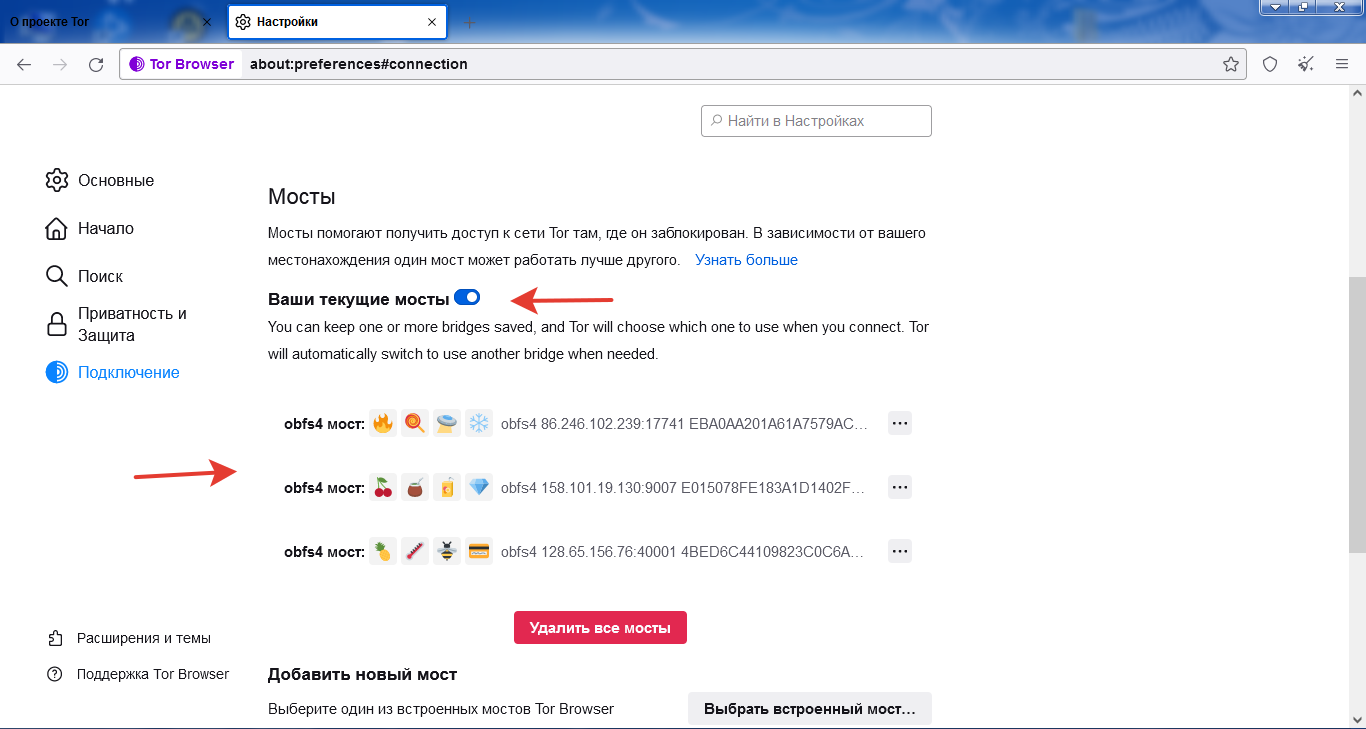The image size is (1366, 729).
Task: Click the Tor Browser identity icon in address bar
Action: tap(181, 64)
